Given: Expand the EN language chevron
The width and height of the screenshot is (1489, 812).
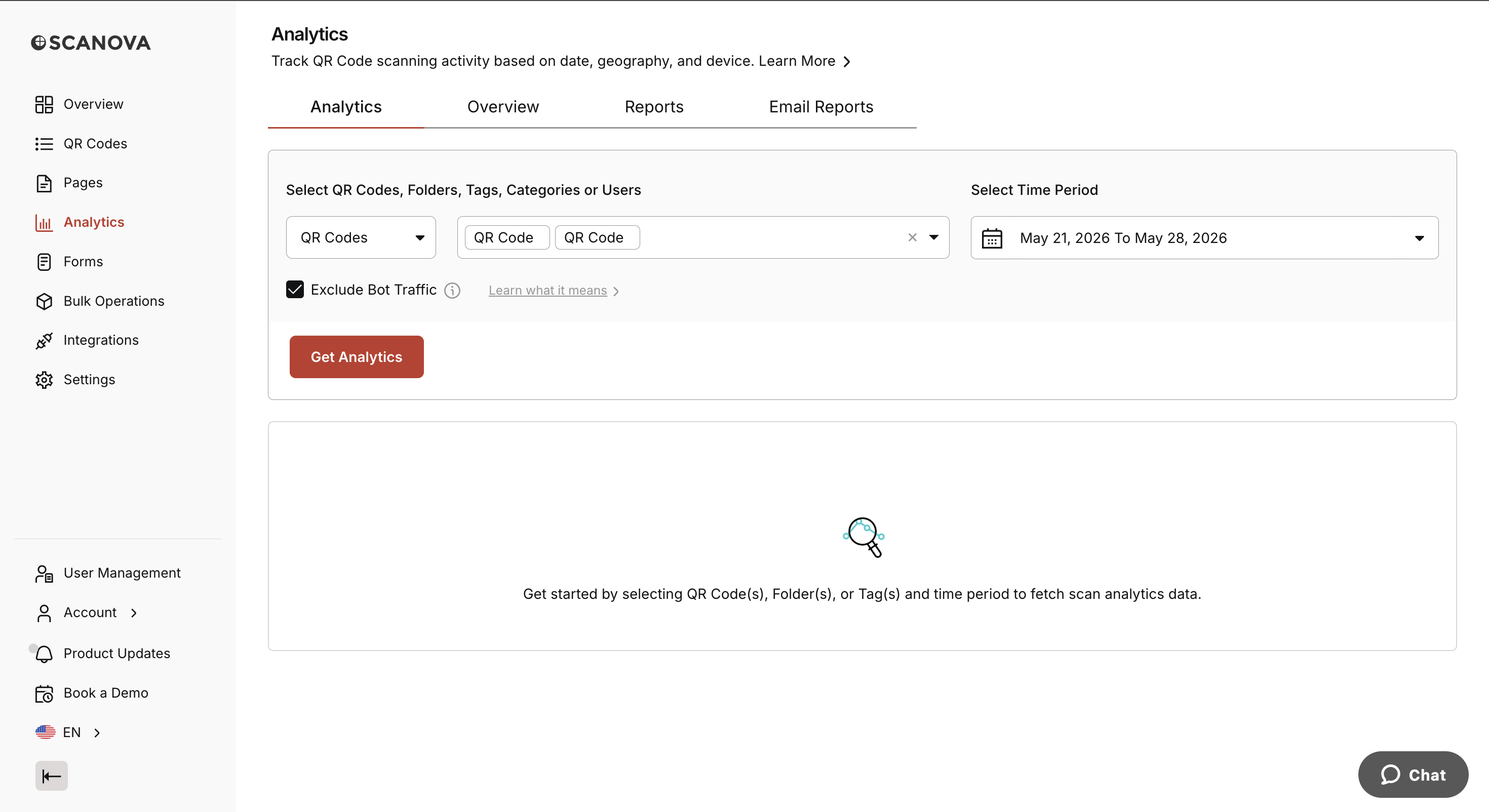Looking at the screenshot, I should pos(97,733).
